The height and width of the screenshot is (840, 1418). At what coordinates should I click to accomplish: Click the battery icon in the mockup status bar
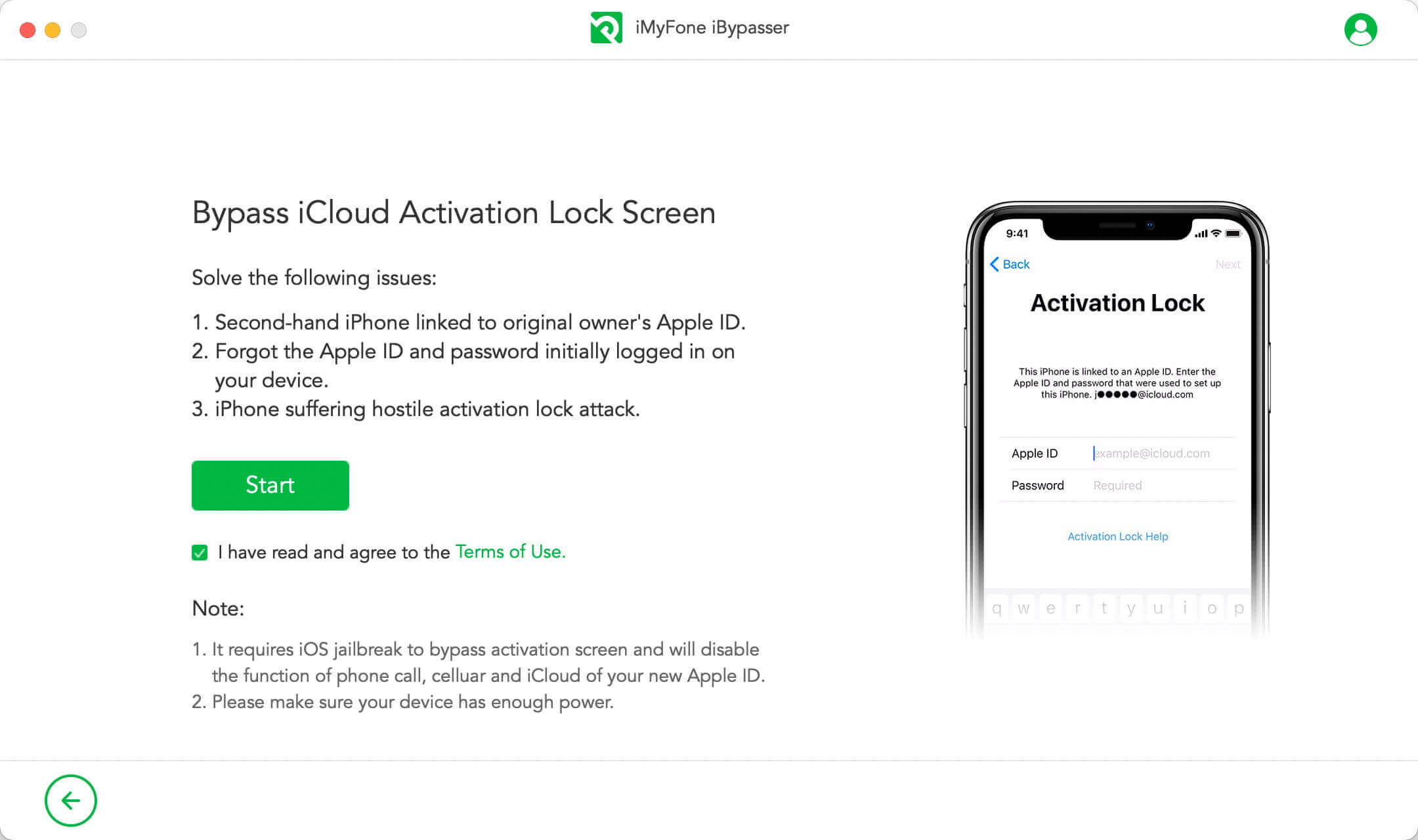point(1234,233)
